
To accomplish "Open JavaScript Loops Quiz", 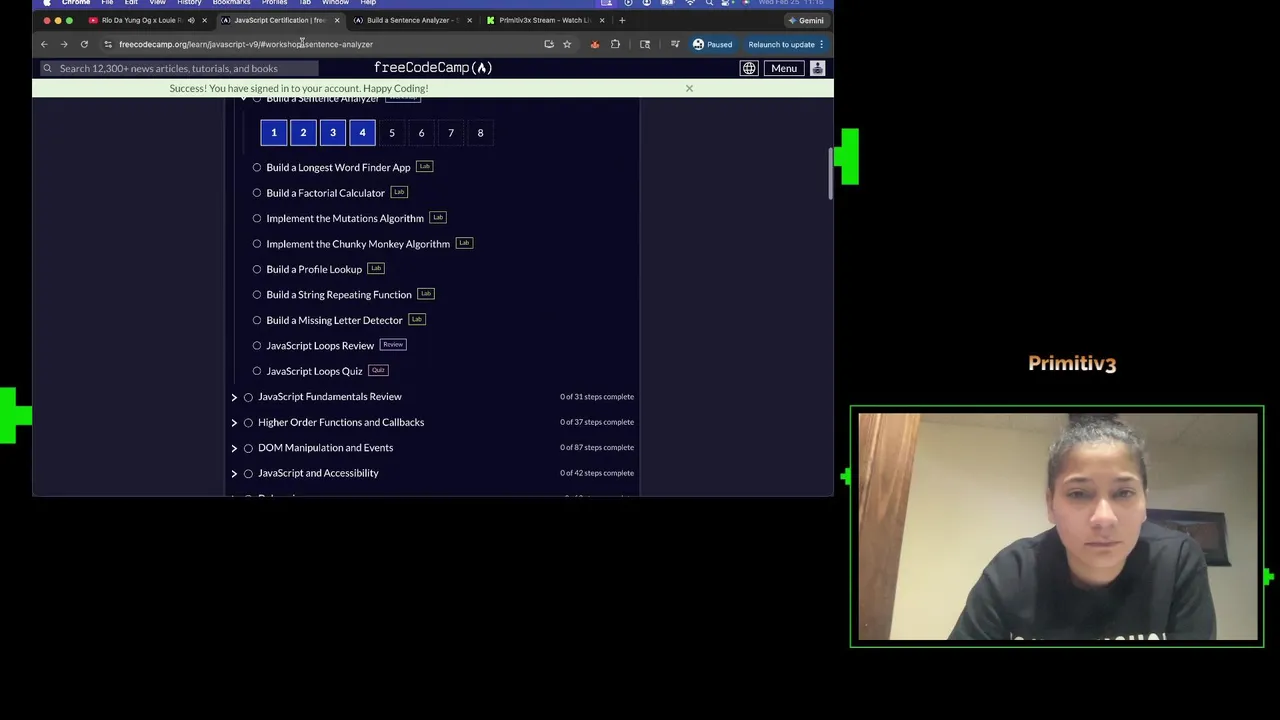I will (314, 371).
